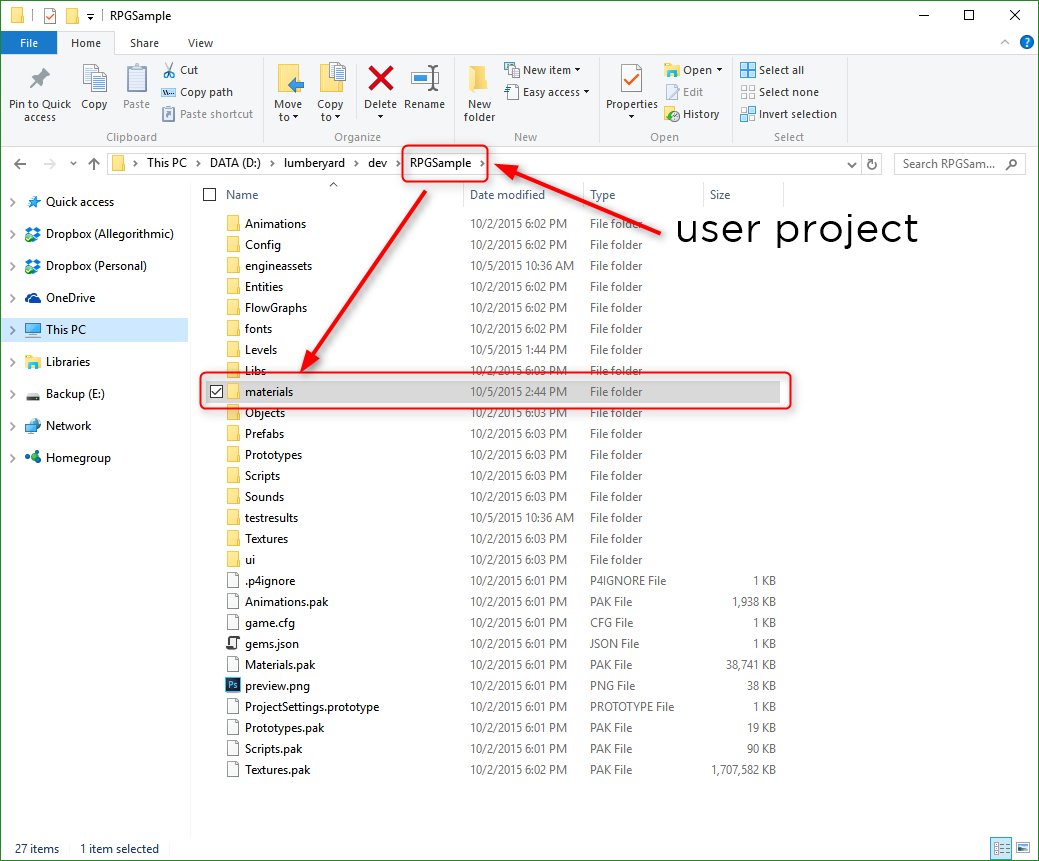Open the File menu tab
Screen dimensions: 1039x861
coord(29,43)
